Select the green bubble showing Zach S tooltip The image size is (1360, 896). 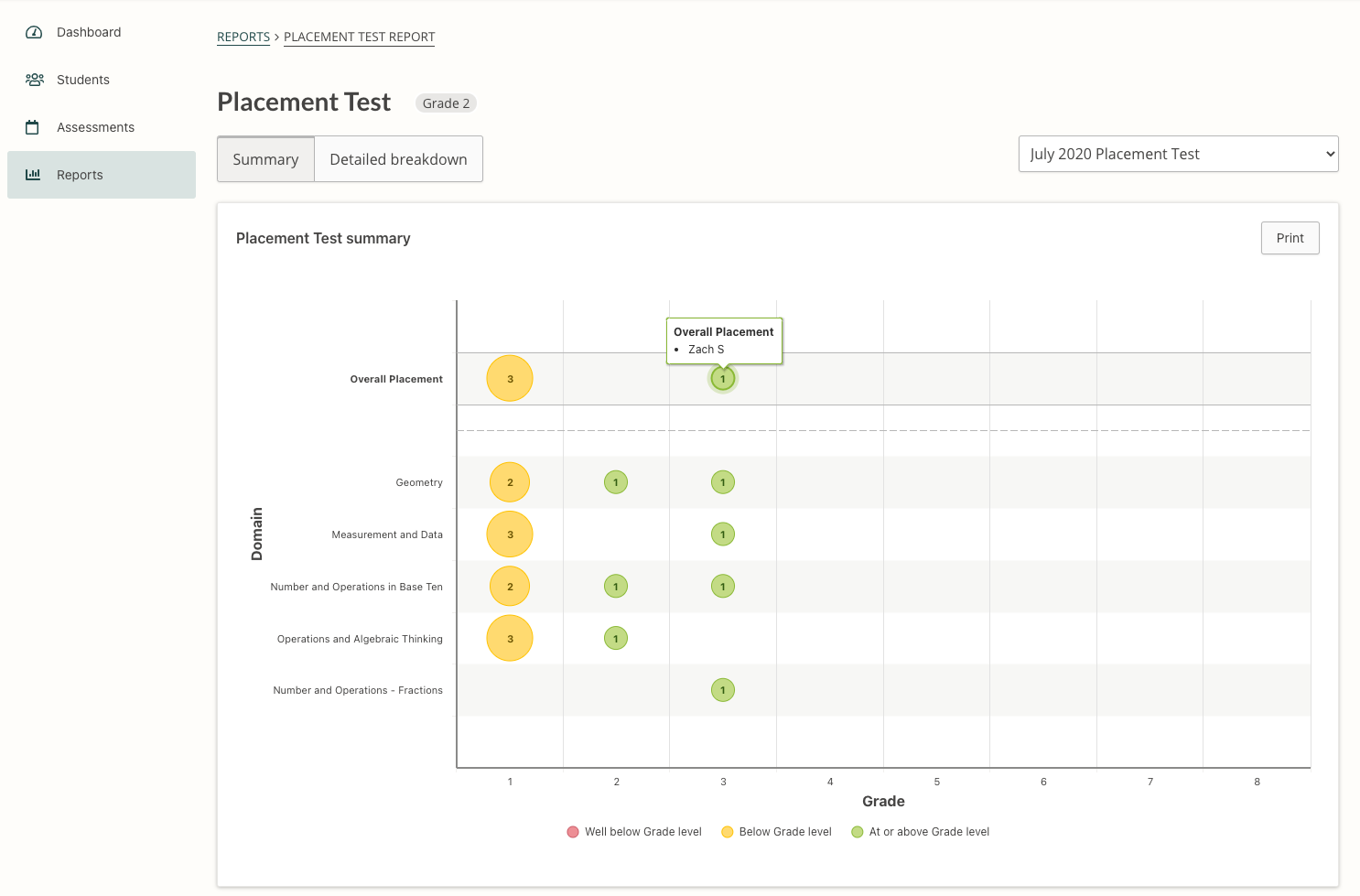pyautogui.click(x=723, y=378)
